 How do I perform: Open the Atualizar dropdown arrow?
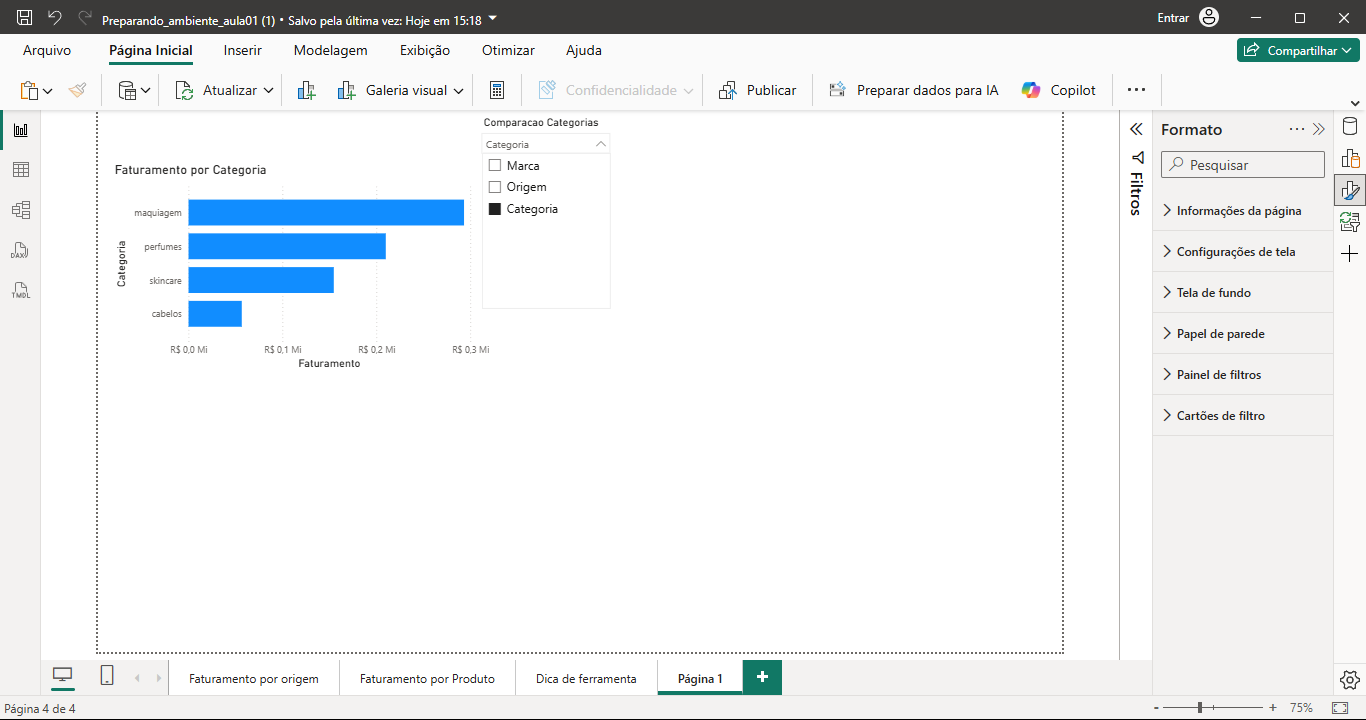click(x=268, y=90)
